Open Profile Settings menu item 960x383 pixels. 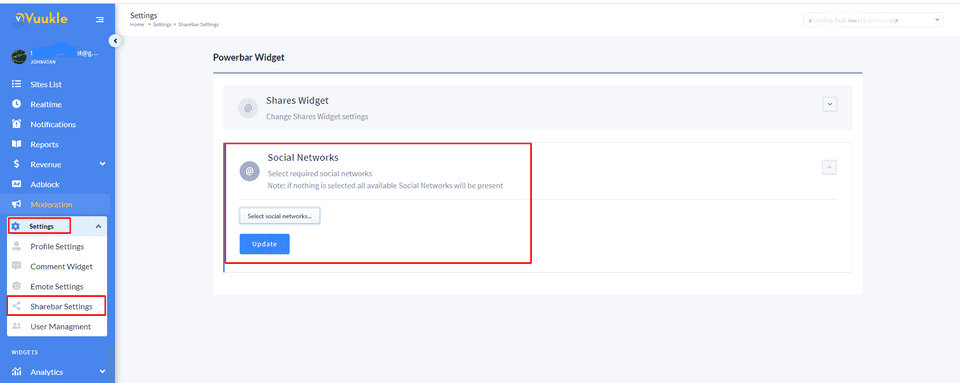coord(57,247)
